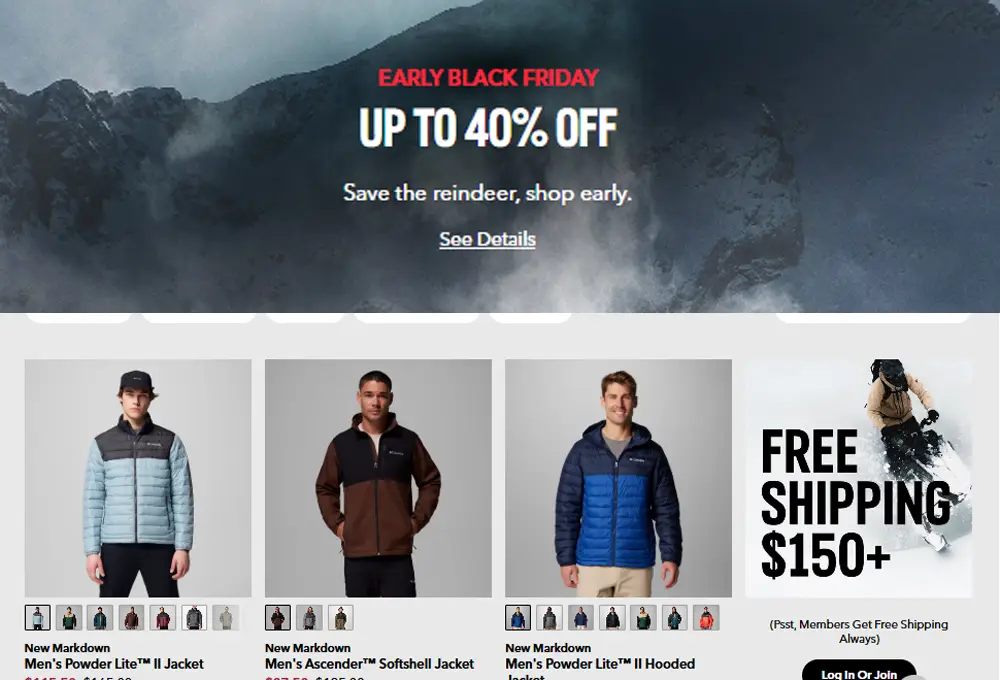Click the Log In Or Join button
1000x680 pixels.
coord(858,671)
